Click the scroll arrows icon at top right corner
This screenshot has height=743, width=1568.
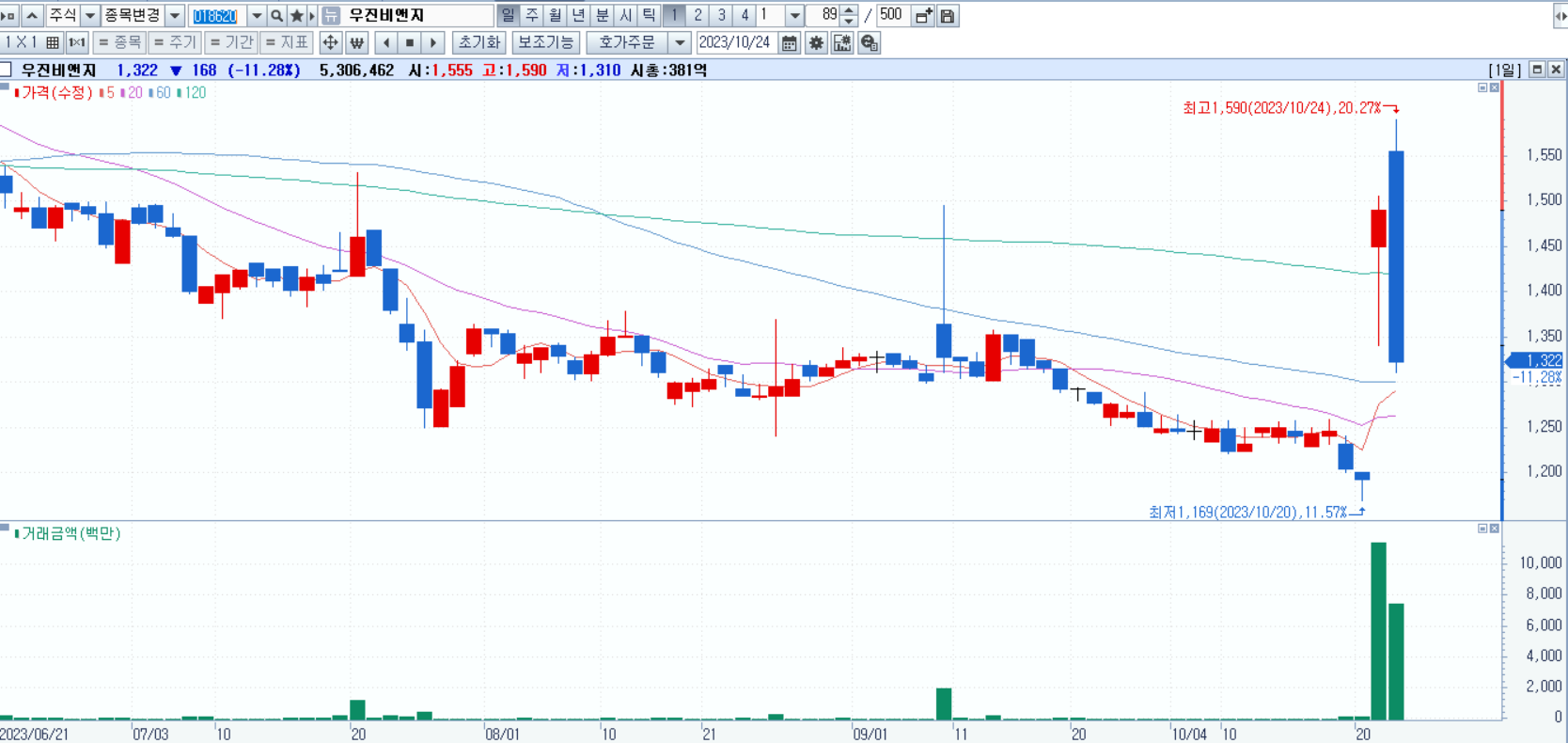[x=1560, y=15]
